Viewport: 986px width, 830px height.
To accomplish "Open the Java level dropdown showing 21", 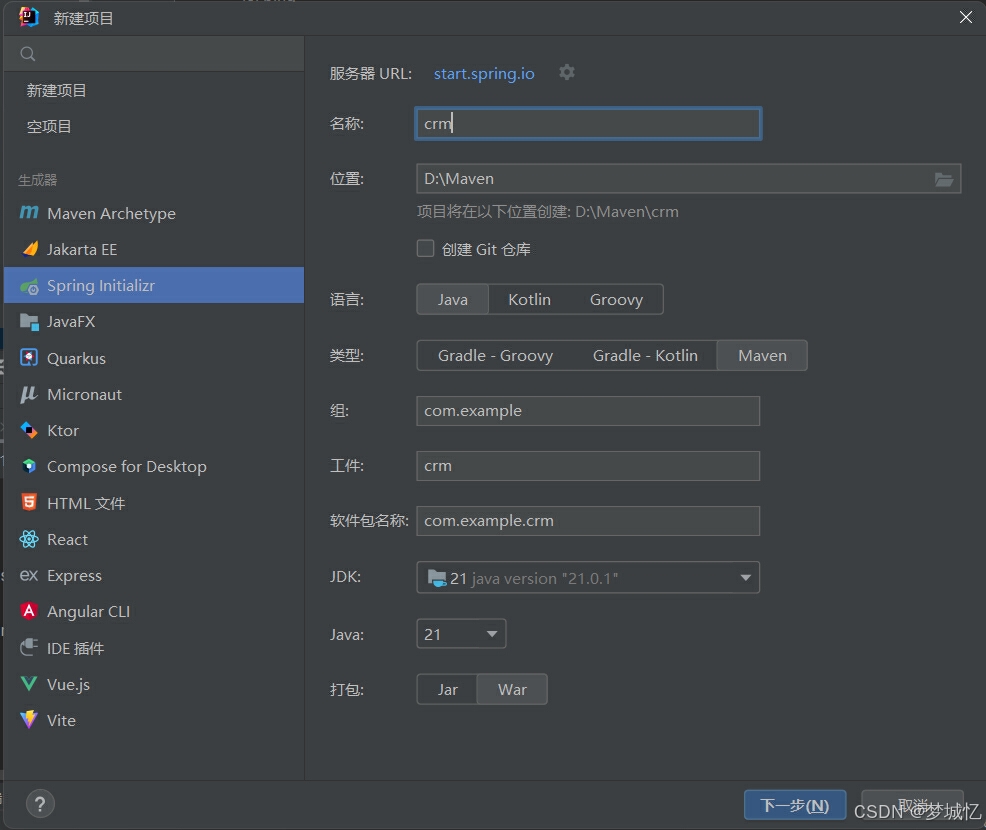I will pyautogui.click(x=461, y=634).
